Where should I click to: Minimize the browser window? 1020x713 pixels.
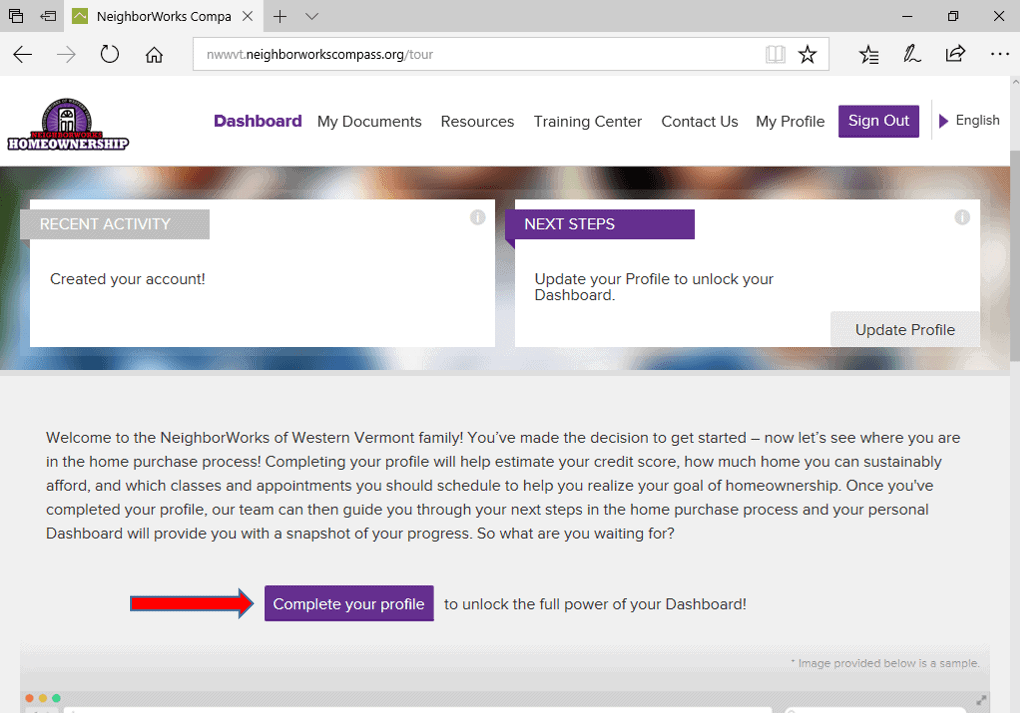pos(907,16)
